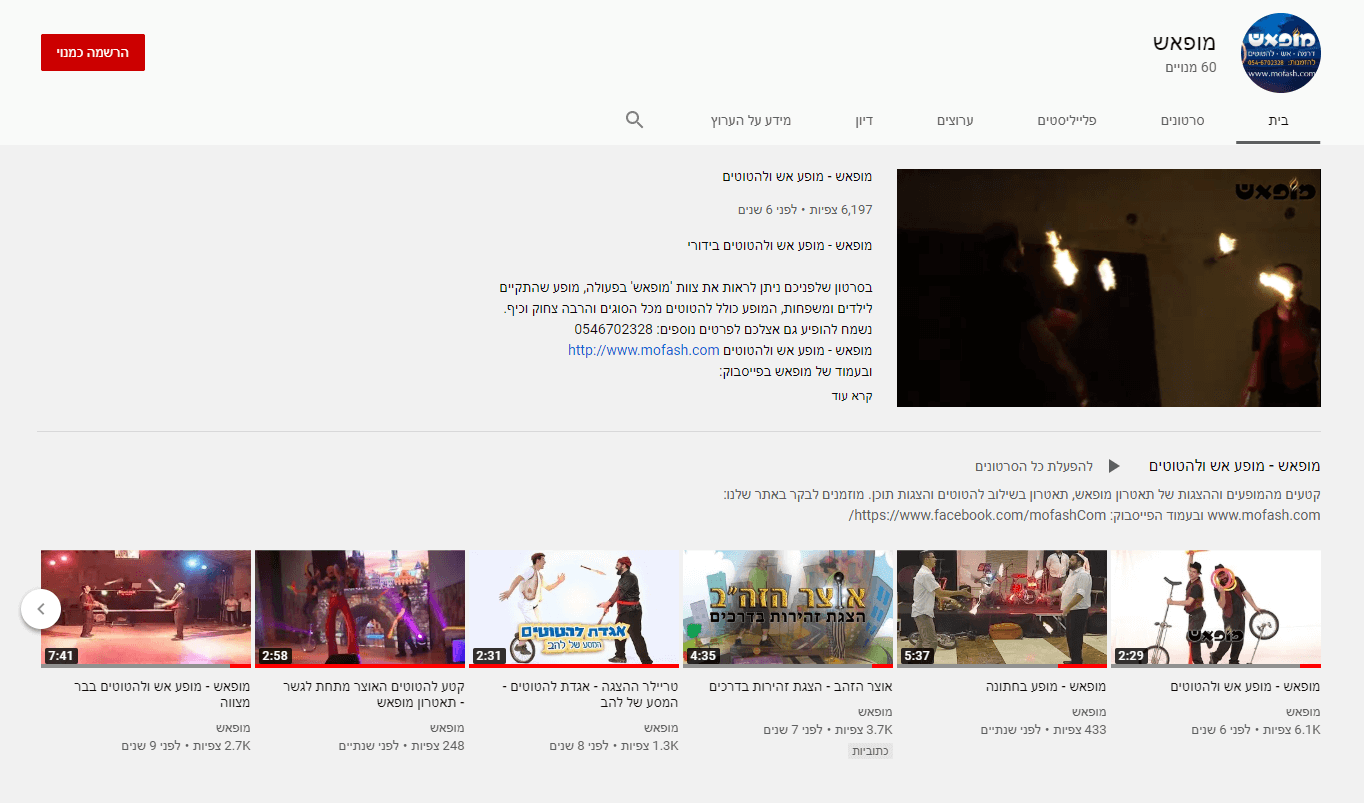Click the carousel previous-arrow round button
This screenshot has height=803, width=1364.
(41, 608)
